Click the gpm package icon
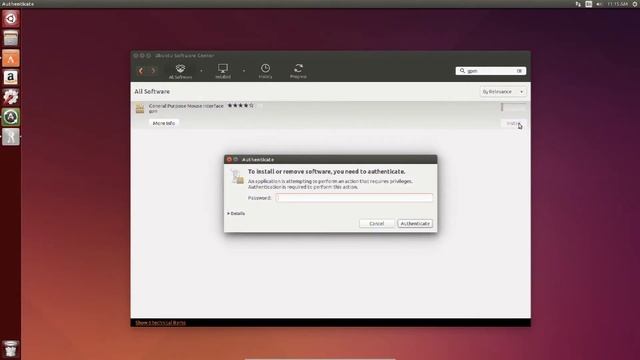Screen dimensions: 640x360 pos(140,108)
